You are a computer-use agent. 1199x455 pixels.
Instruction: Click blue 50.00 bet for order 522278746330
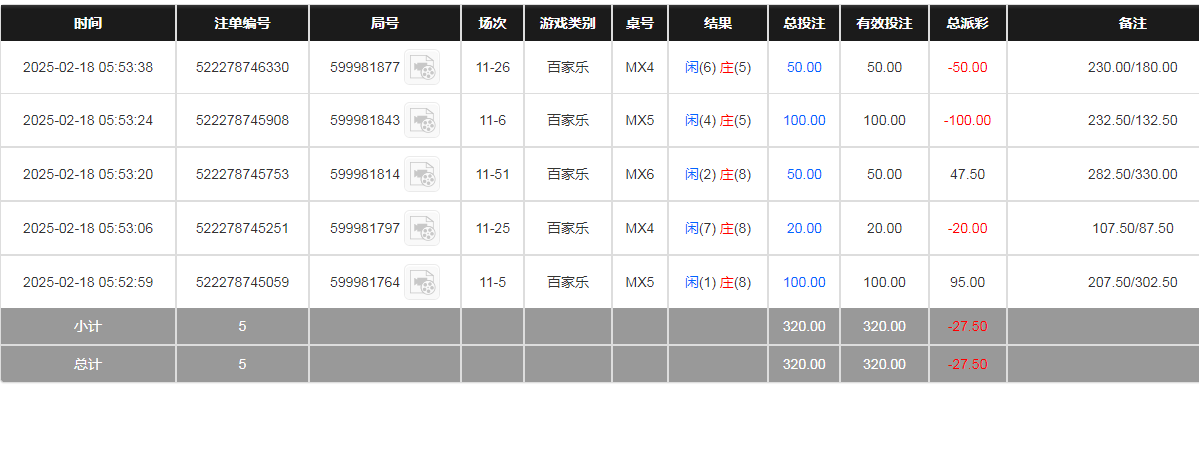pos(804,68)
